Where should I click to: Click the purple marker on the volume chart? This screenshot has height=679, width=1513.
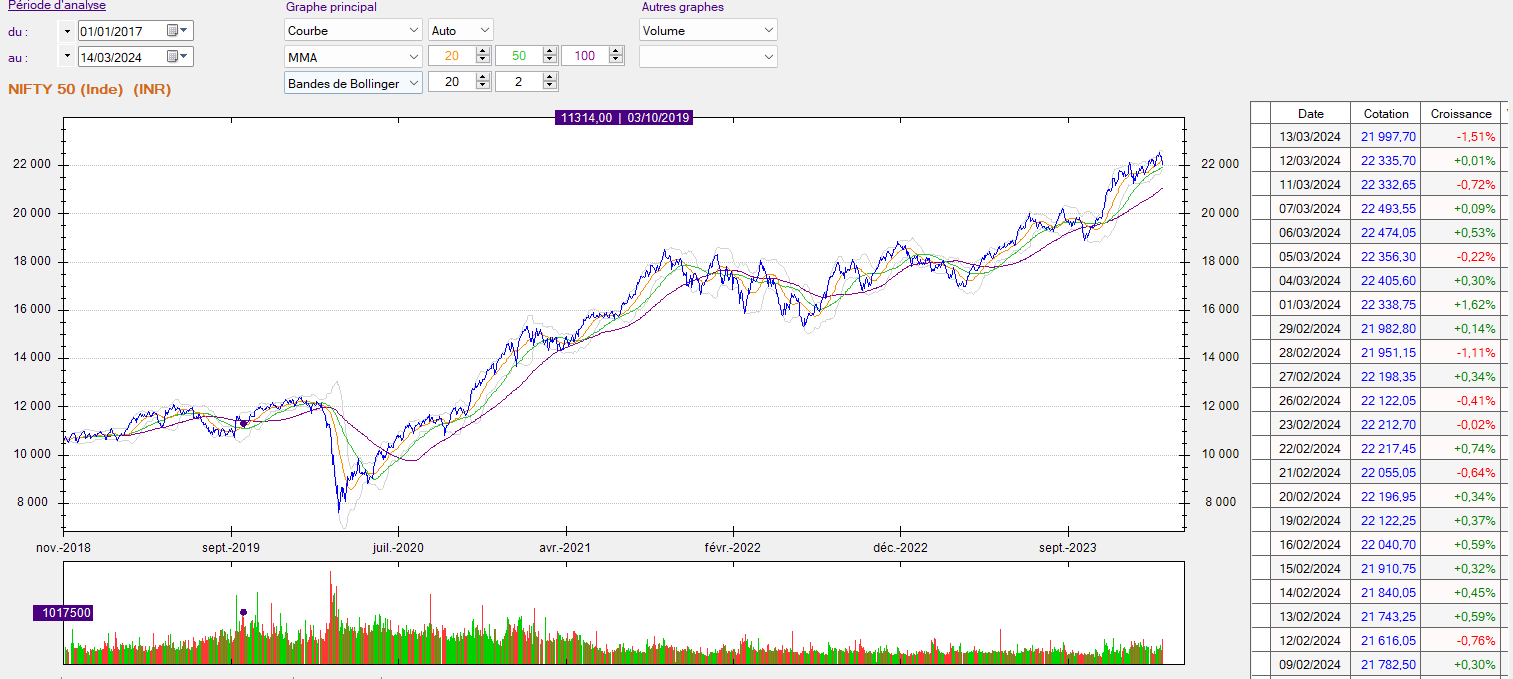pyautogui.click(x=243, y=612)
